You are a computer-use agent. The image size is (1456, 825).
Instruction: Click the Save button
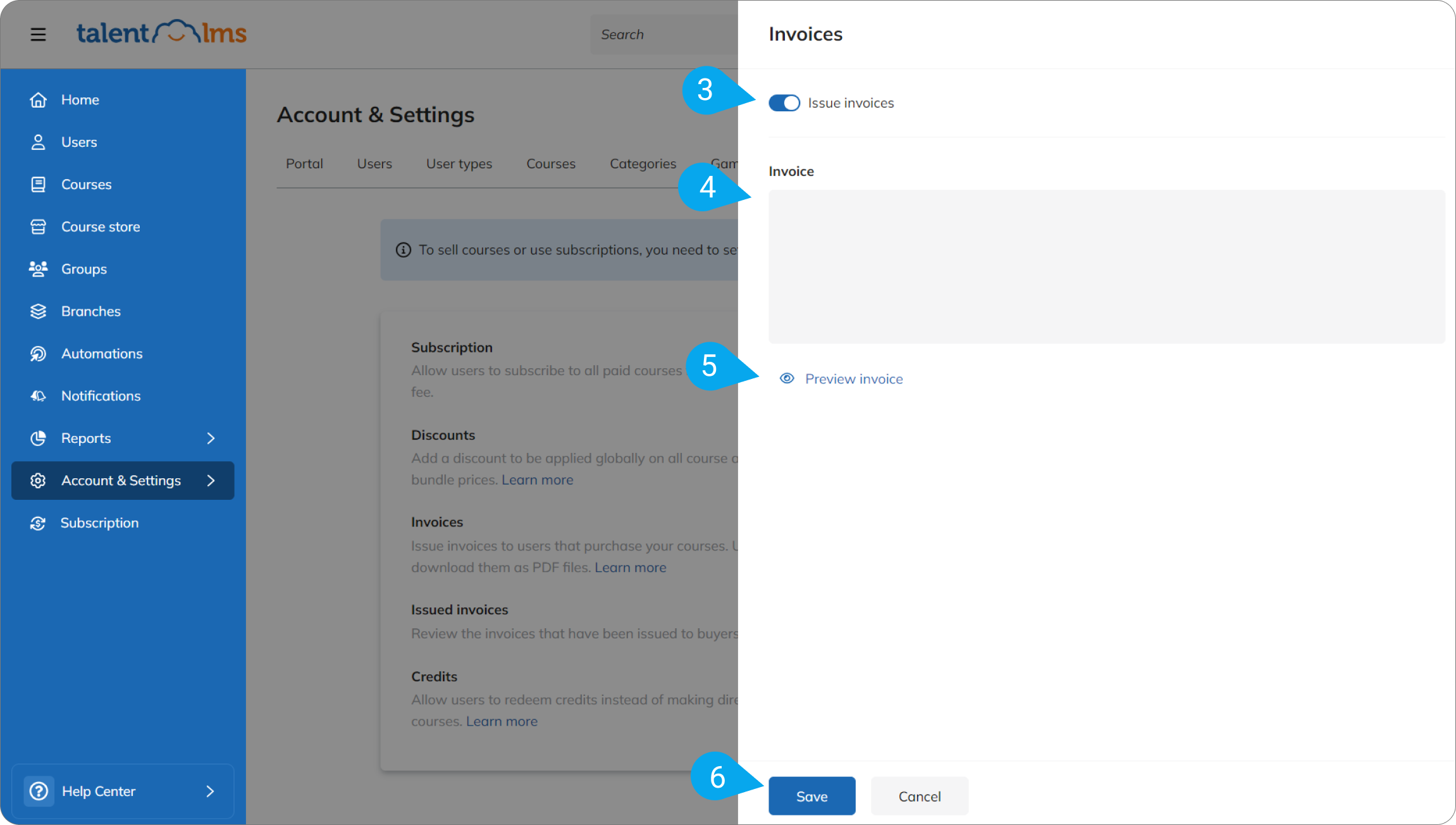[812, 796]
